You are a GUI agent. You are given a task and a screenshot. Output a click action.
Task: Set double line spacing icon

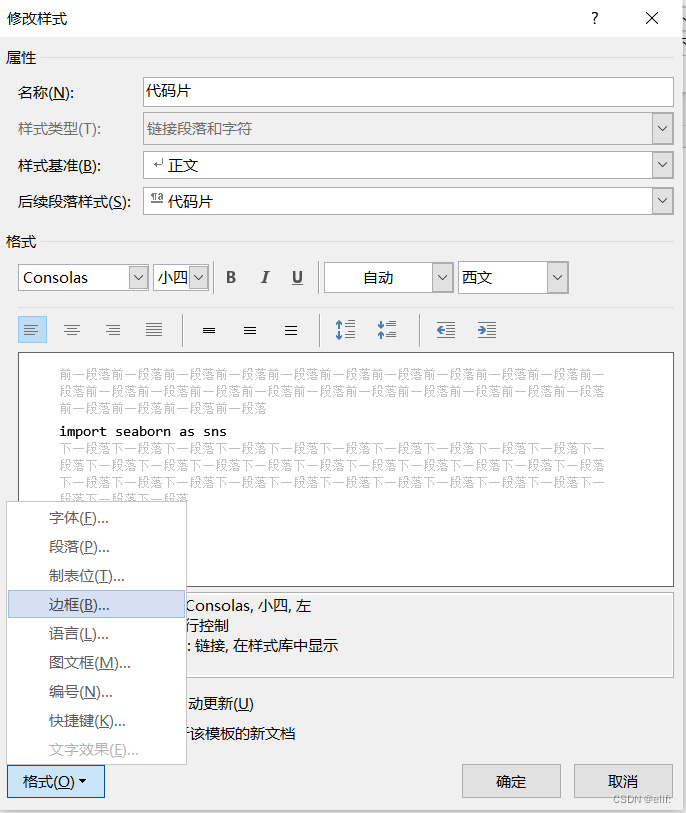291,330
